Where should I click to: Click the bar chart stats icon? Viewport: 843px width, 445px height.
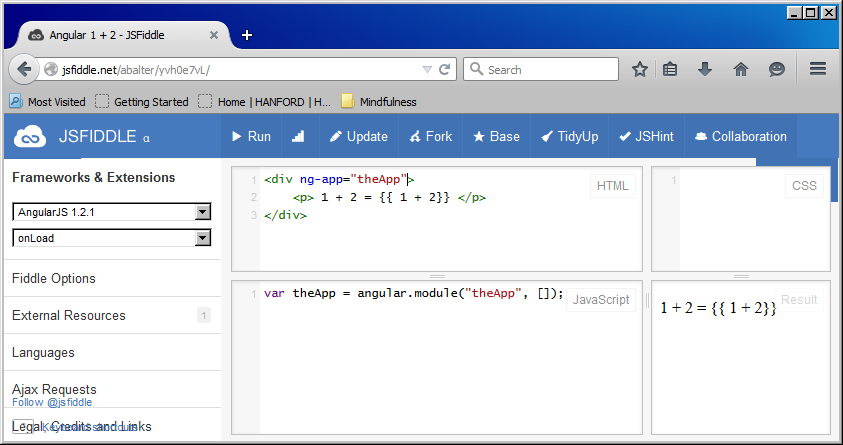click(298, 137)
